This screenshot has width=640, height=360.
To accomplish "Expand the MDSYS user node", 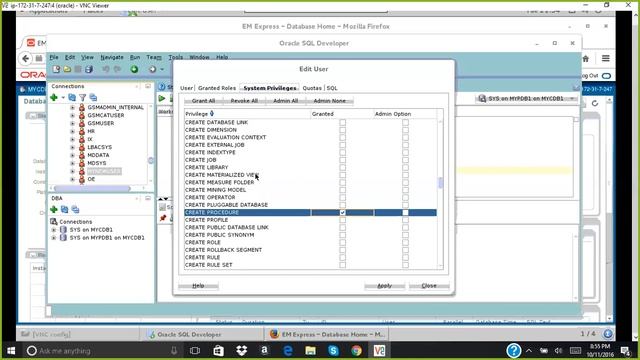I will 73,163.
